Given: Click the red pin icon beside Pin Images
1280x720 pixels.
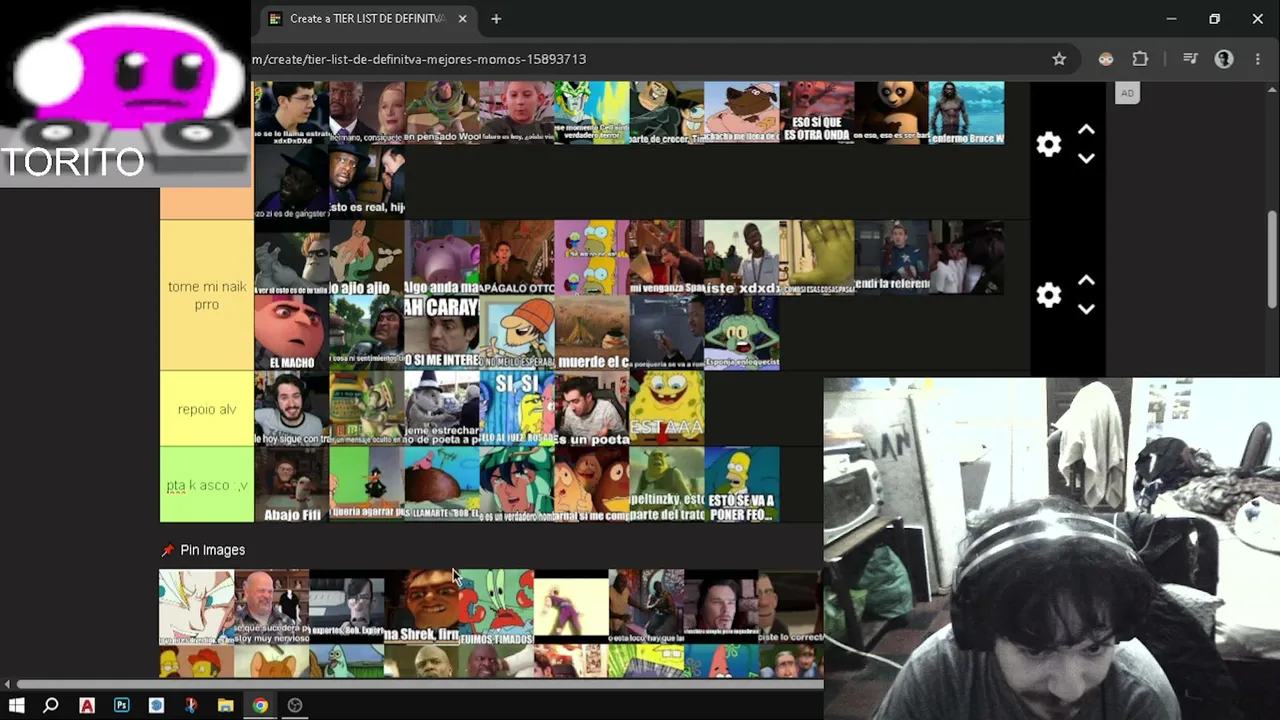Looking at the screenshot, I should 167,550.
